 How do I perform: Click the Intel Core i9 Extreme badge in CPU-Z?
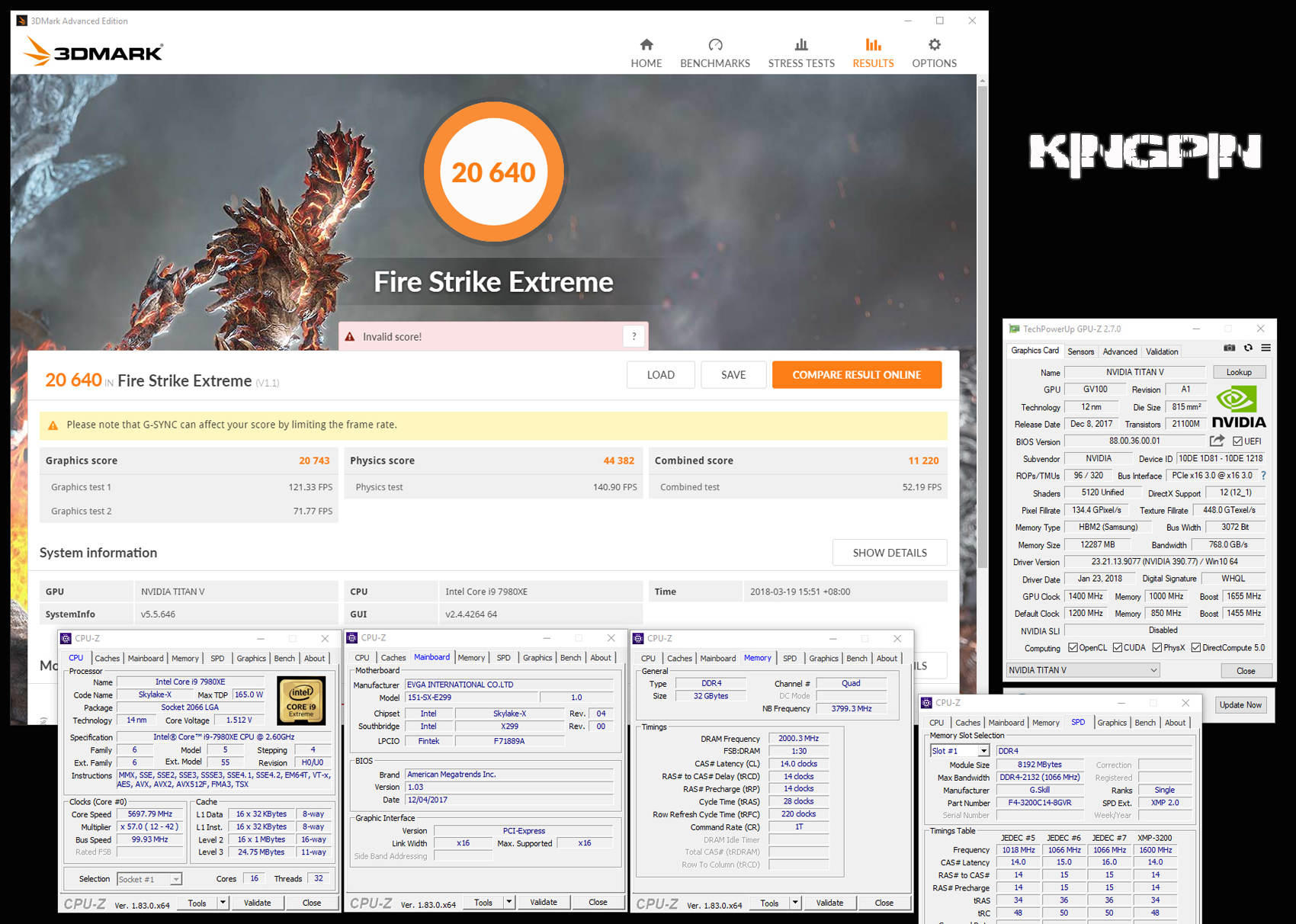pos(301,701)
